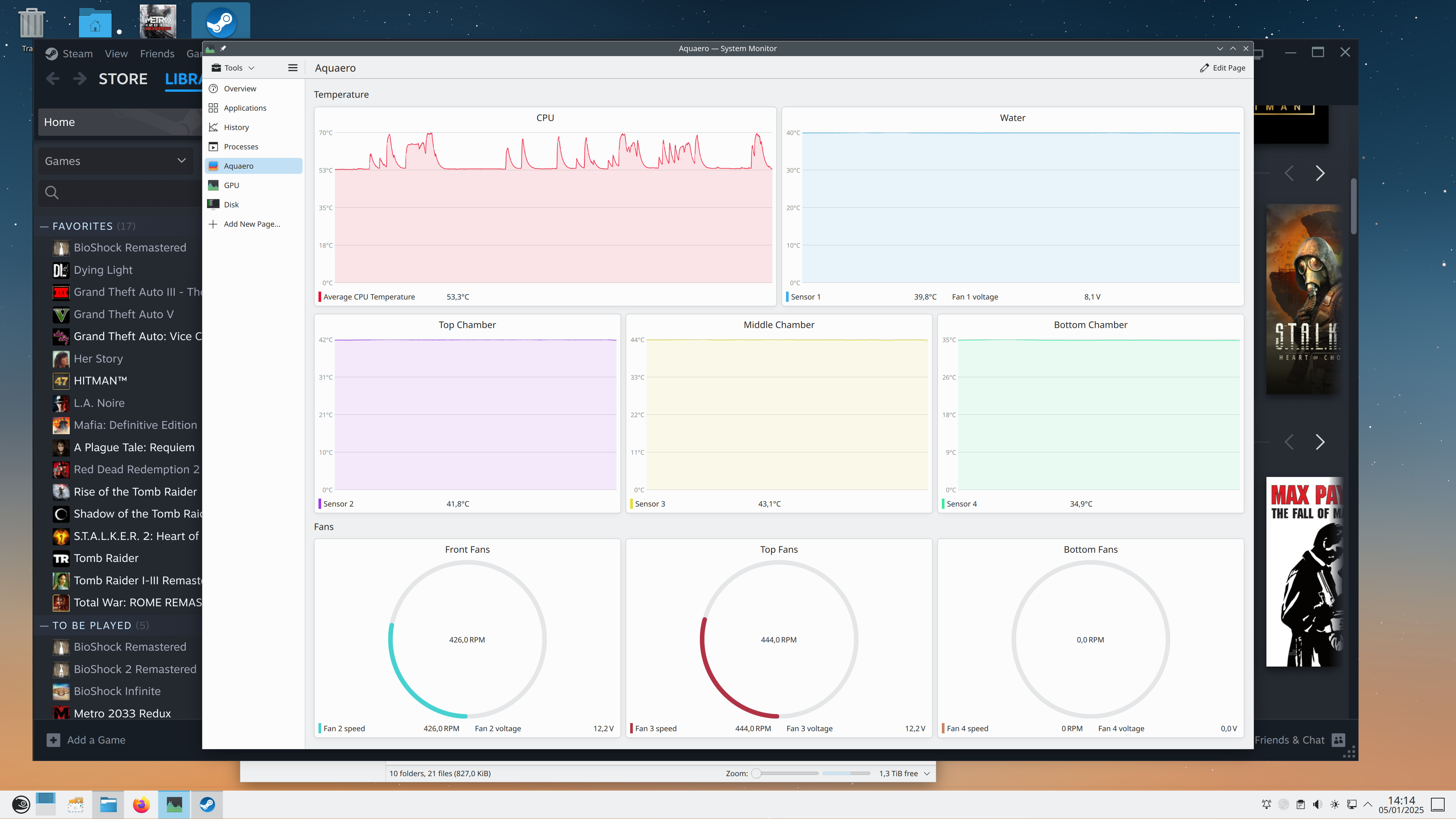Click the volume icon in system tray
The width and height of the screenshot is (1456, 819).
coord(1317,804)
